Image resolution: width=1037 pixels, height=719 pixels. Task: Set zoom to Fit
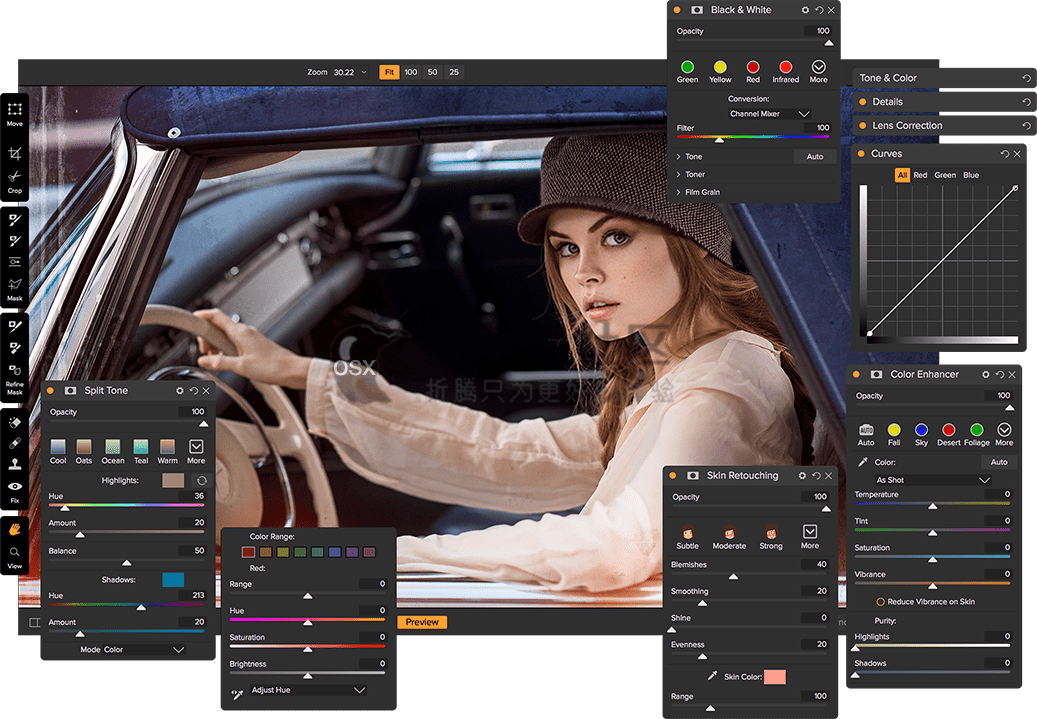pyautogui.click(x=389, y=72)
